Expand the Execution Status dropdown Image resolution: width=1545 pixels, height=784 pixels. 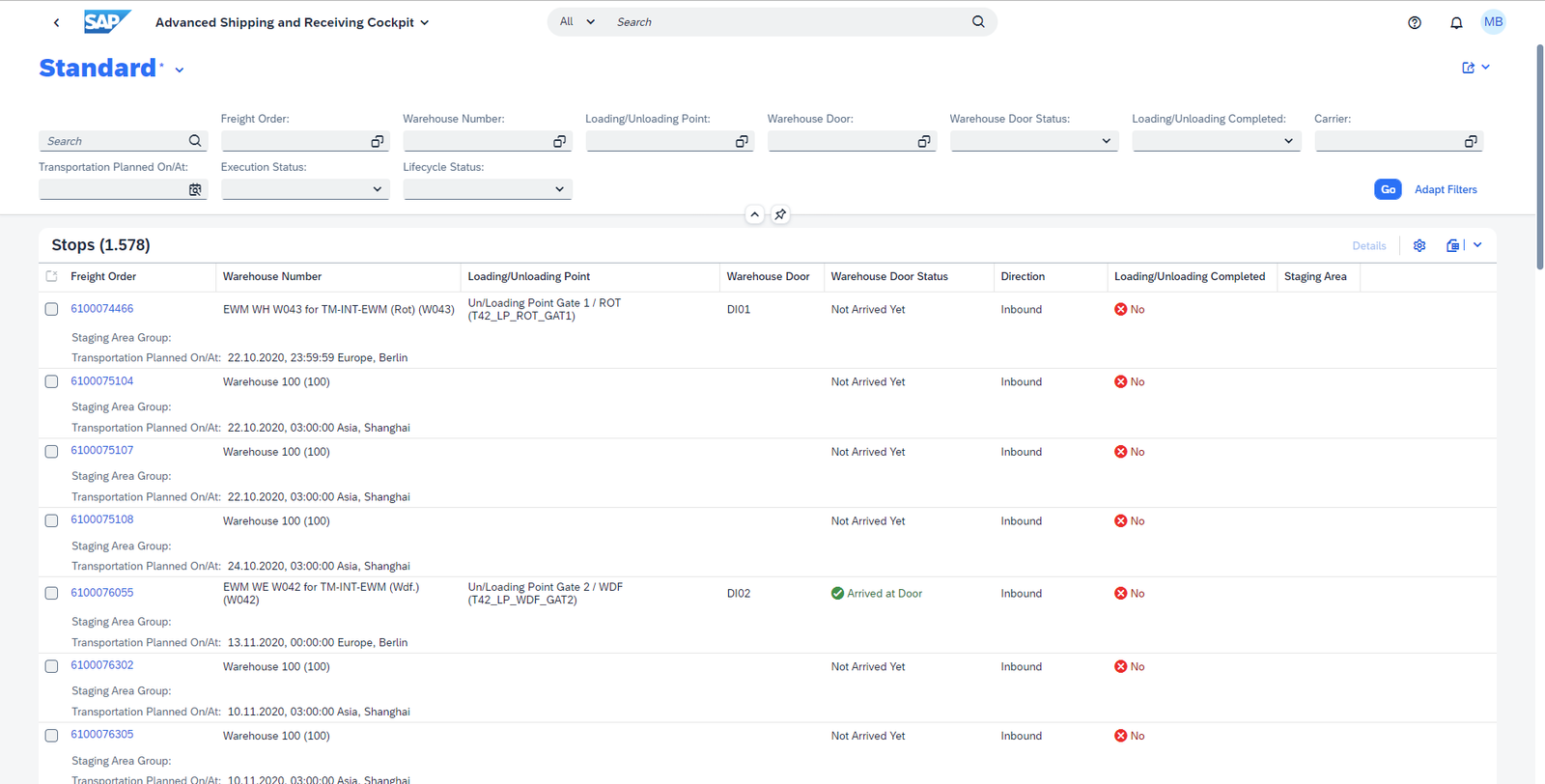[x=377, y=189]
